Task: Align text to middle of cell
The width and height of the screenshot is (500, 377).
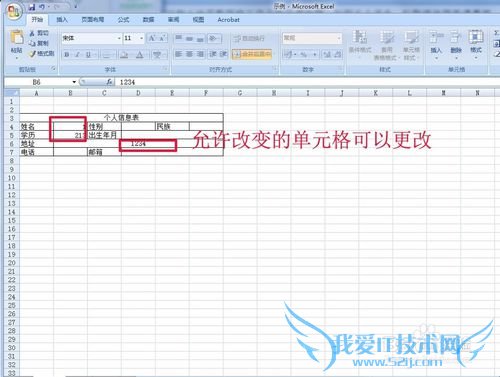Action: coord(189,38)
